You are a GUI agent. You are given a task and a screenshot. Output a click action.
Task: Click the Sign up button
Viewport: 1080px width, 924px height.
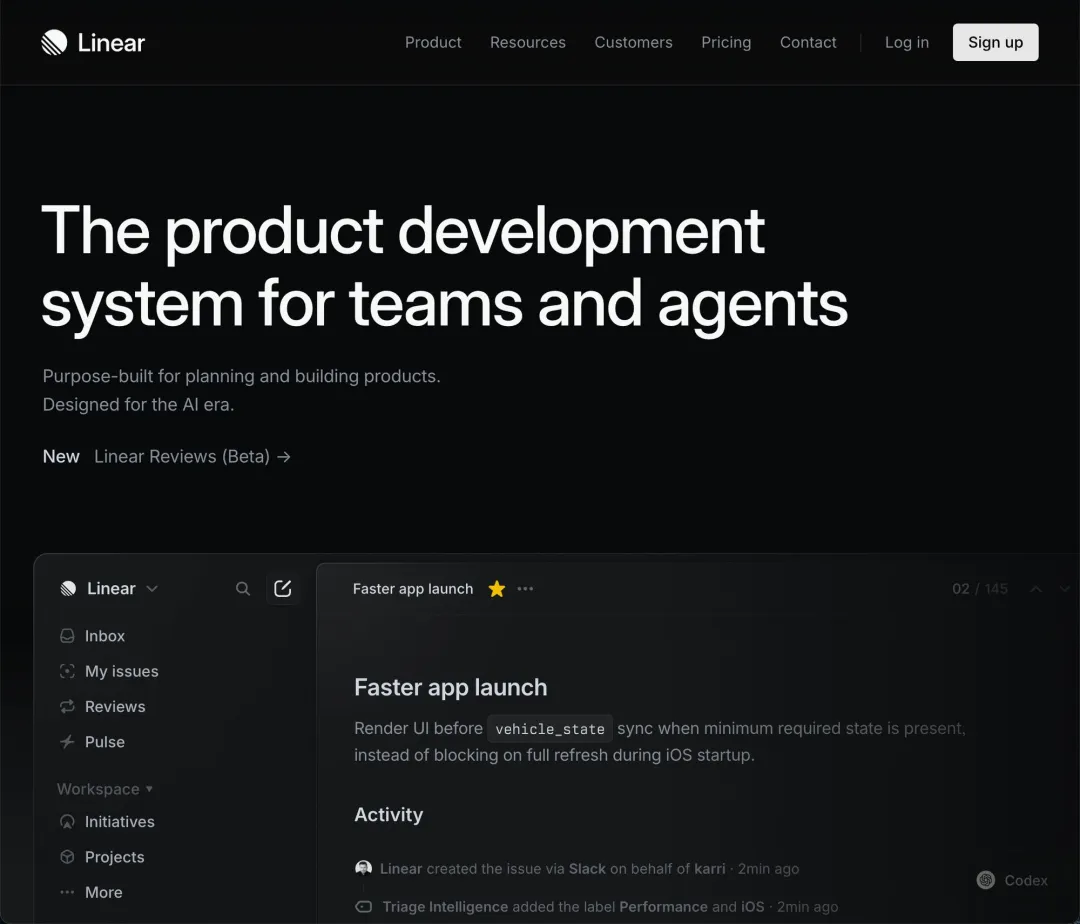[995, 42]
